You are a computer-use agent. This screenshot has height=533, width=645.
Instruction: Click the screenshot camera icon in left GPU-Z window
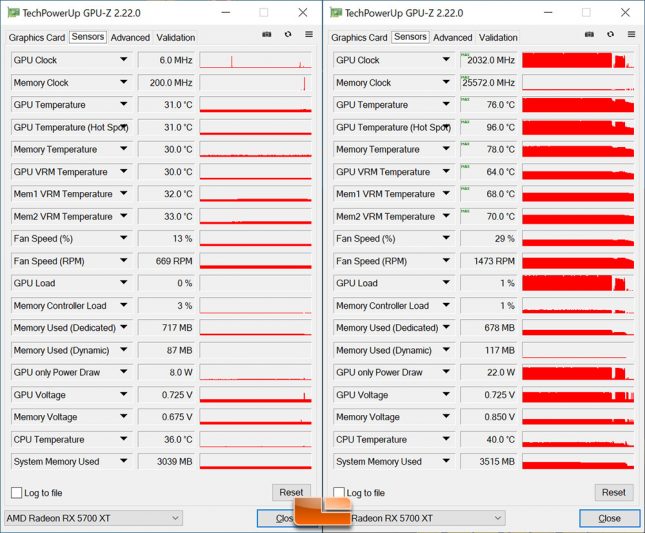(x=267, y=34)
